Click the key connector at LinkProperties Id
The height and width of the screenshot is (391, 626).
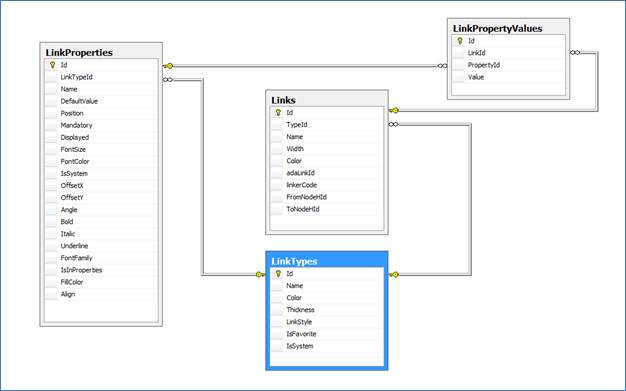(x=168, y=66)
